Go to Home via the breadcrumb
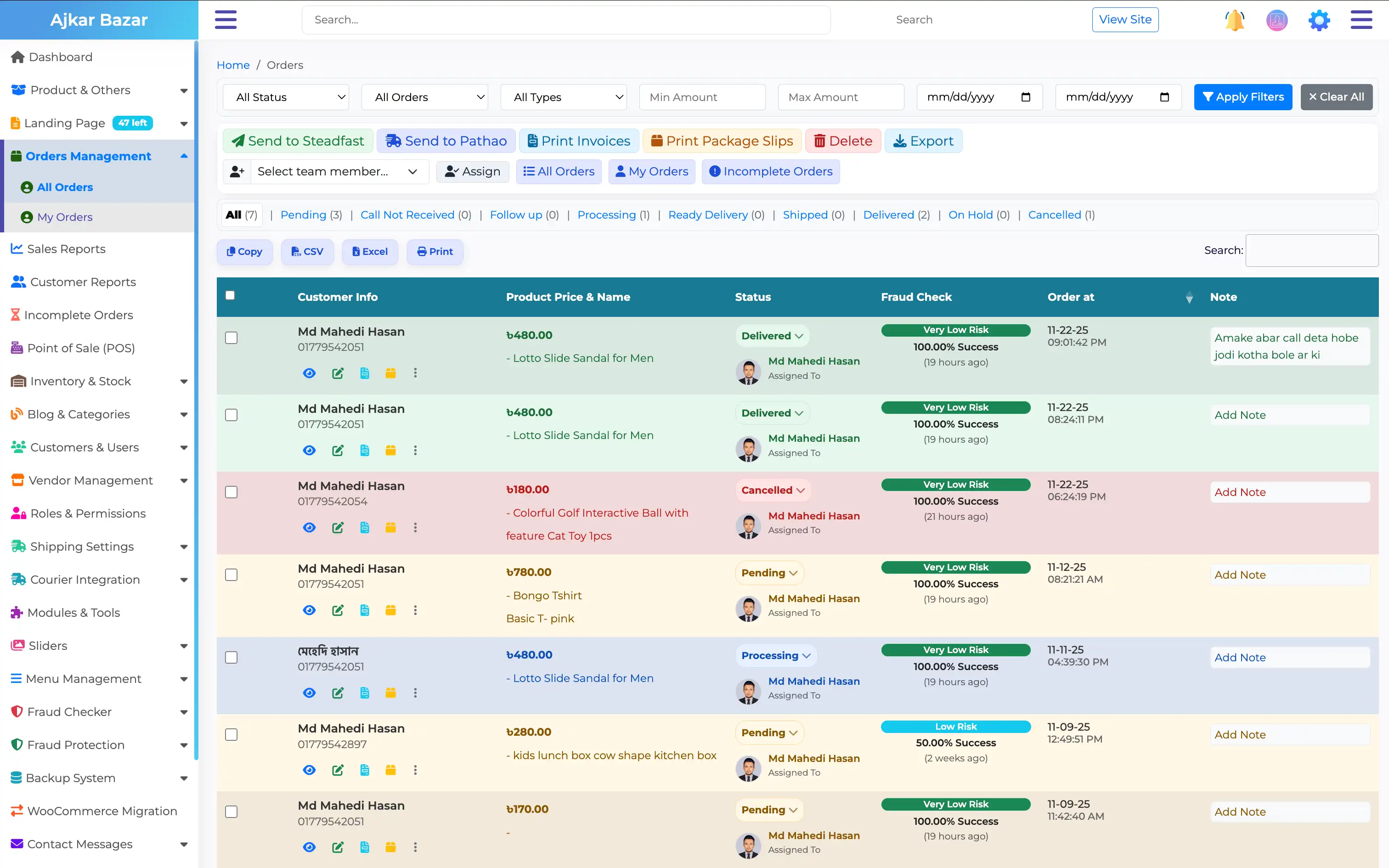The width and height of the screenshot is (1389, 868). coord(233,65)
